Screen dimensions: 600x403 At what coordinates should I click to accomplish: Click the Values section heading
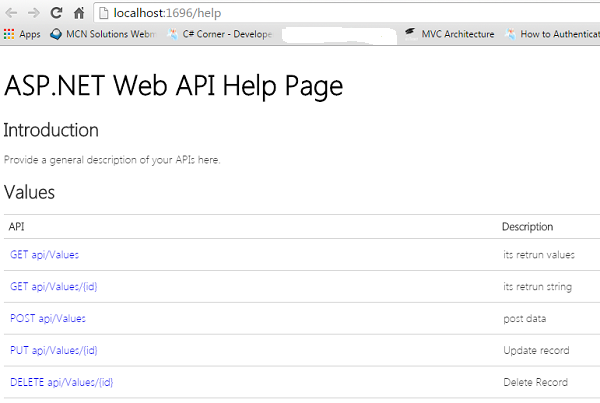coord(29,191)
